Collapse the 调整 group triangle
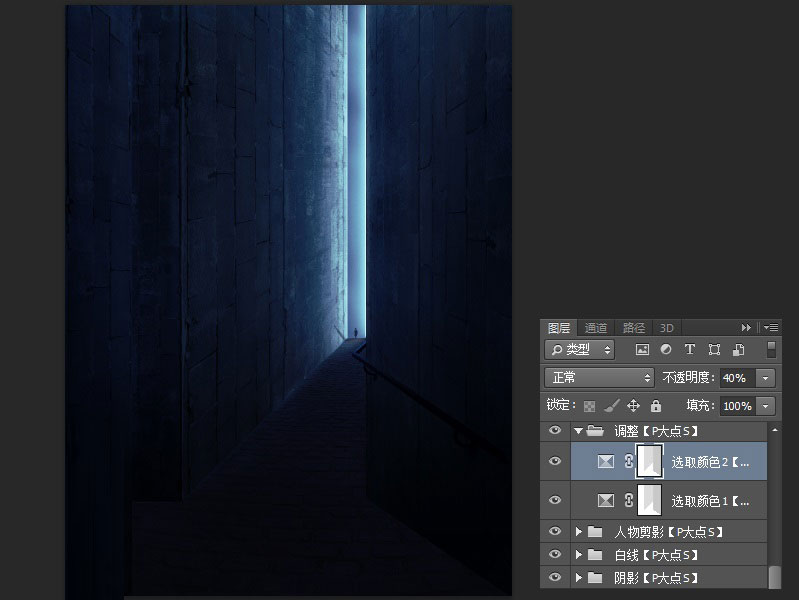Viewport: 799px width, 600px height. click(x=578, y=431)
